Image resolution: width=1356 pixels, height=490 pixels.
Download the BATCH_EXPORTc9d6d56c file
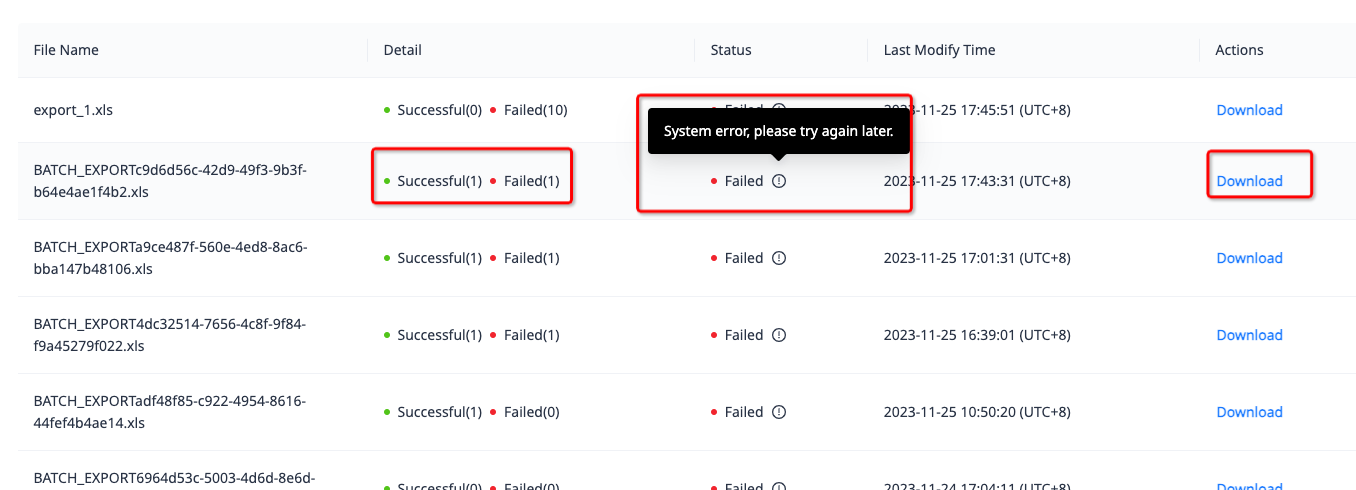point(1249,181)
